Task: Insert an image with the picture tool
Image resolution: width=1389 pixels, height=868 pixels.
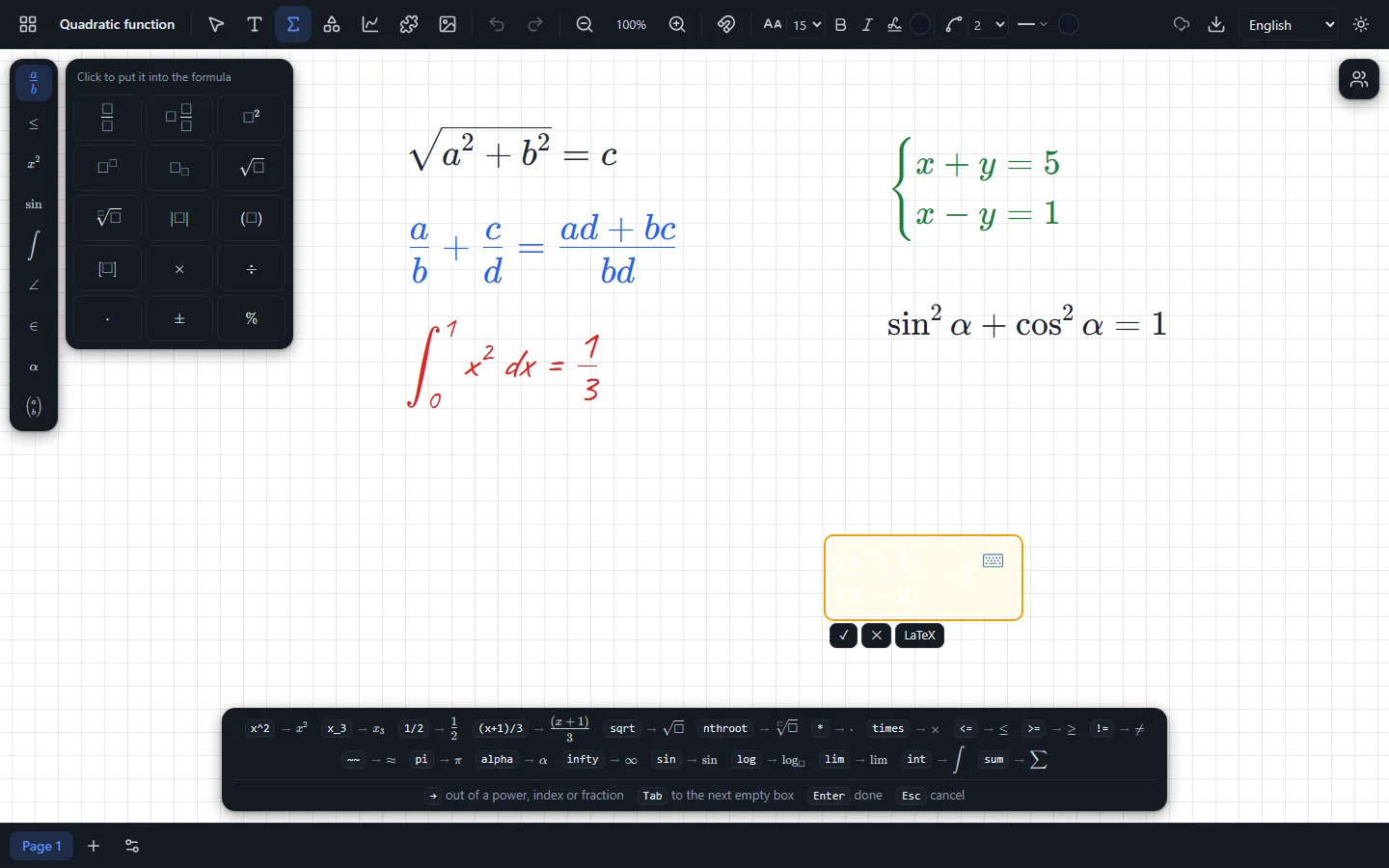Action: tap(448, 24)
